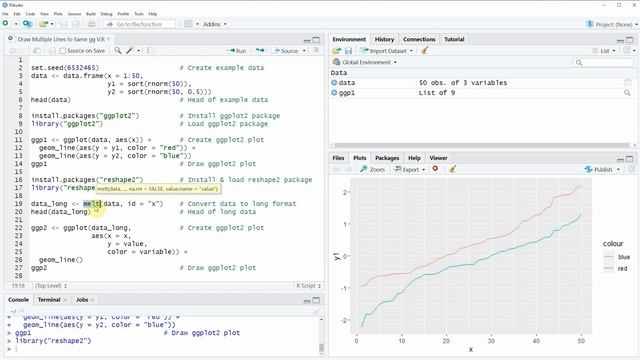This screenshot has height=360, width=640.
Task: Click the Save workspace disk icon
Action: click(x=348, y=51)
